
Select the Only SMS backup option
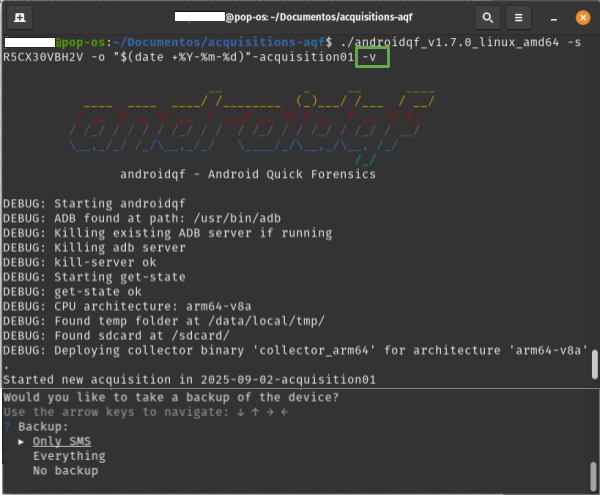coord(61,441)
